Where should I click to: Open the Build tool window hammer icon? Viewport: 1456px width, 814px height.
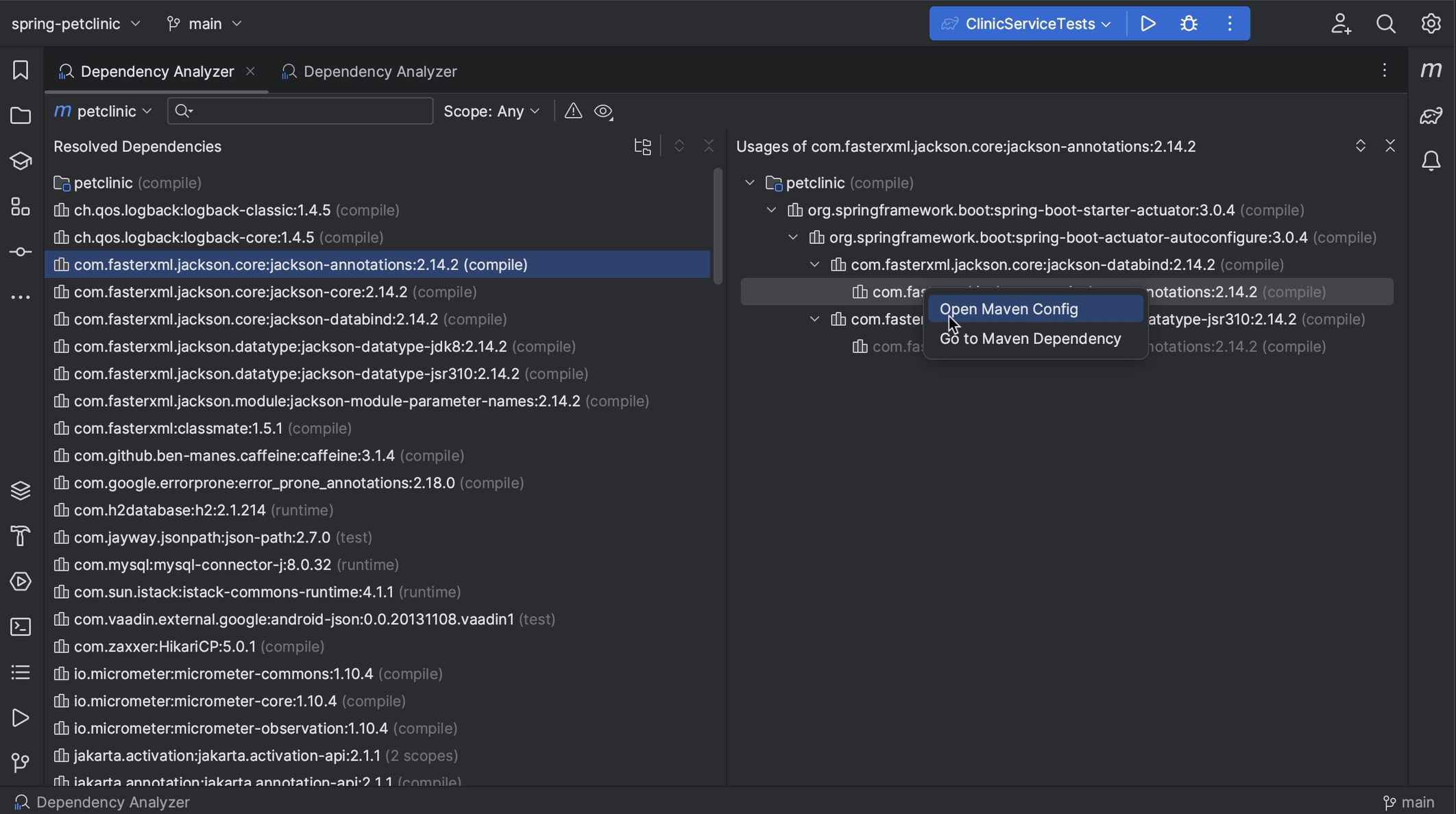click(x=20, y=536)
